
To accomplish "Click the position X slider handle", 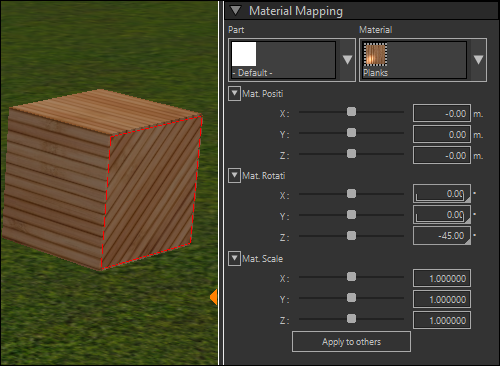I will (x=351, y=112).
